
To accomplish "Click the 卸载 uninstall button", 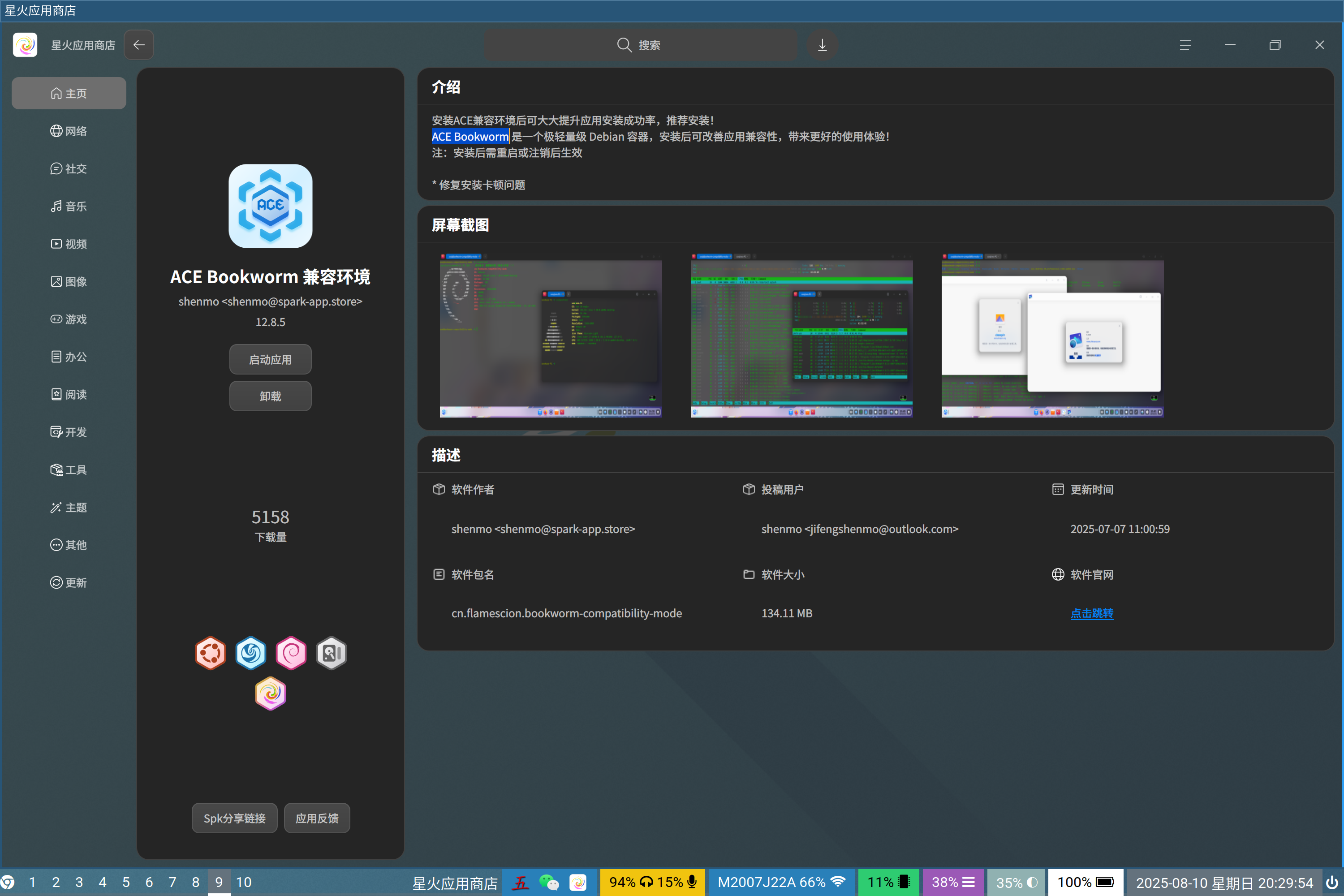I will [270, 396].
